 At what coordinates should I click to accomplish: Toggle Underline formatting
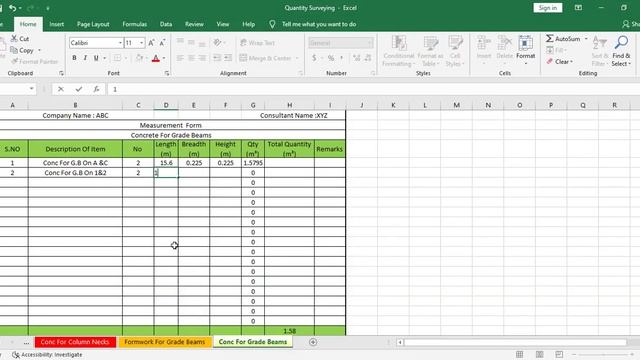(96, 58)
